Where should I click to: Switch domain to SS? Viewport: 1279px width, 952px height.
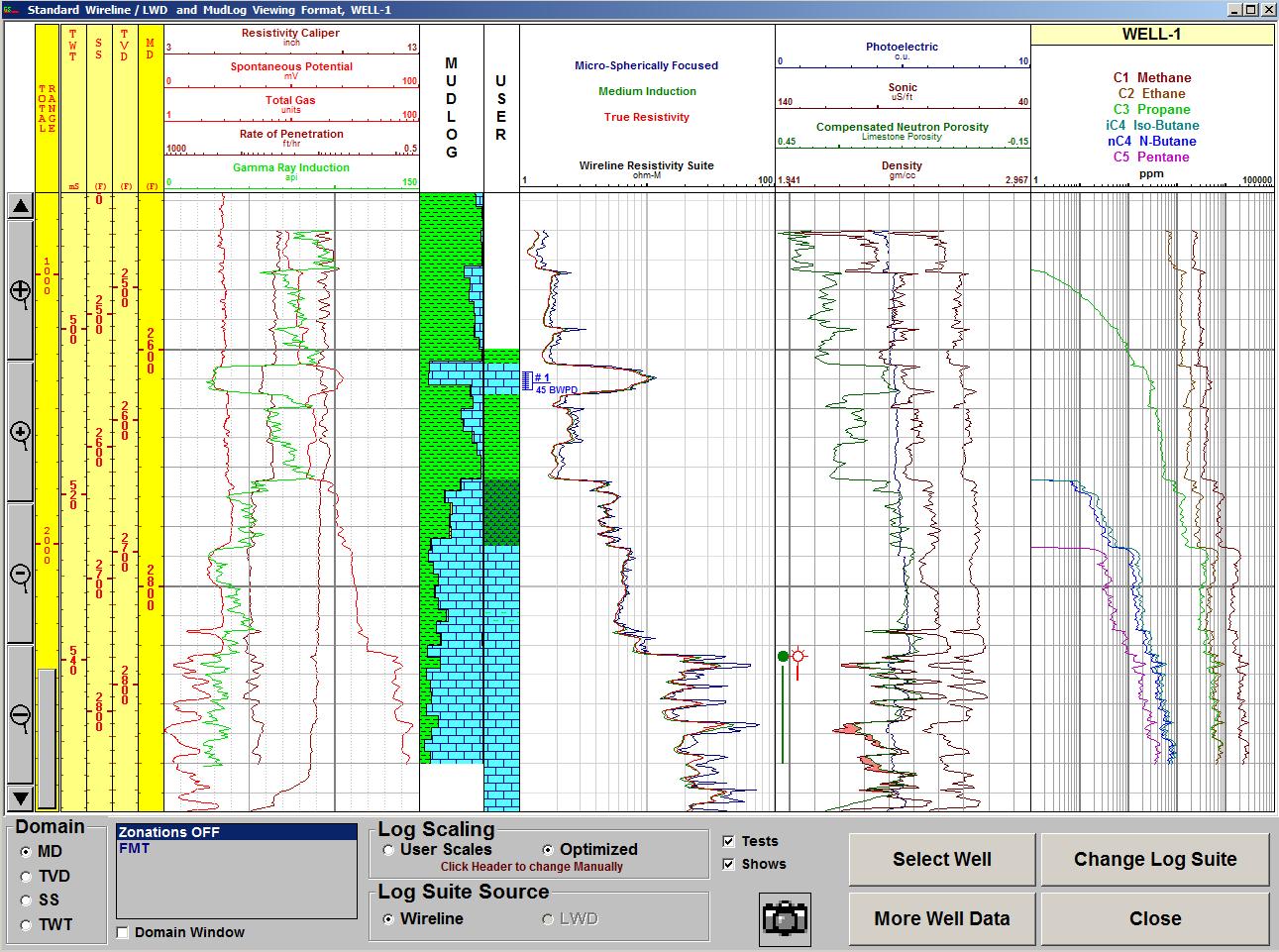tap(26, 900)
